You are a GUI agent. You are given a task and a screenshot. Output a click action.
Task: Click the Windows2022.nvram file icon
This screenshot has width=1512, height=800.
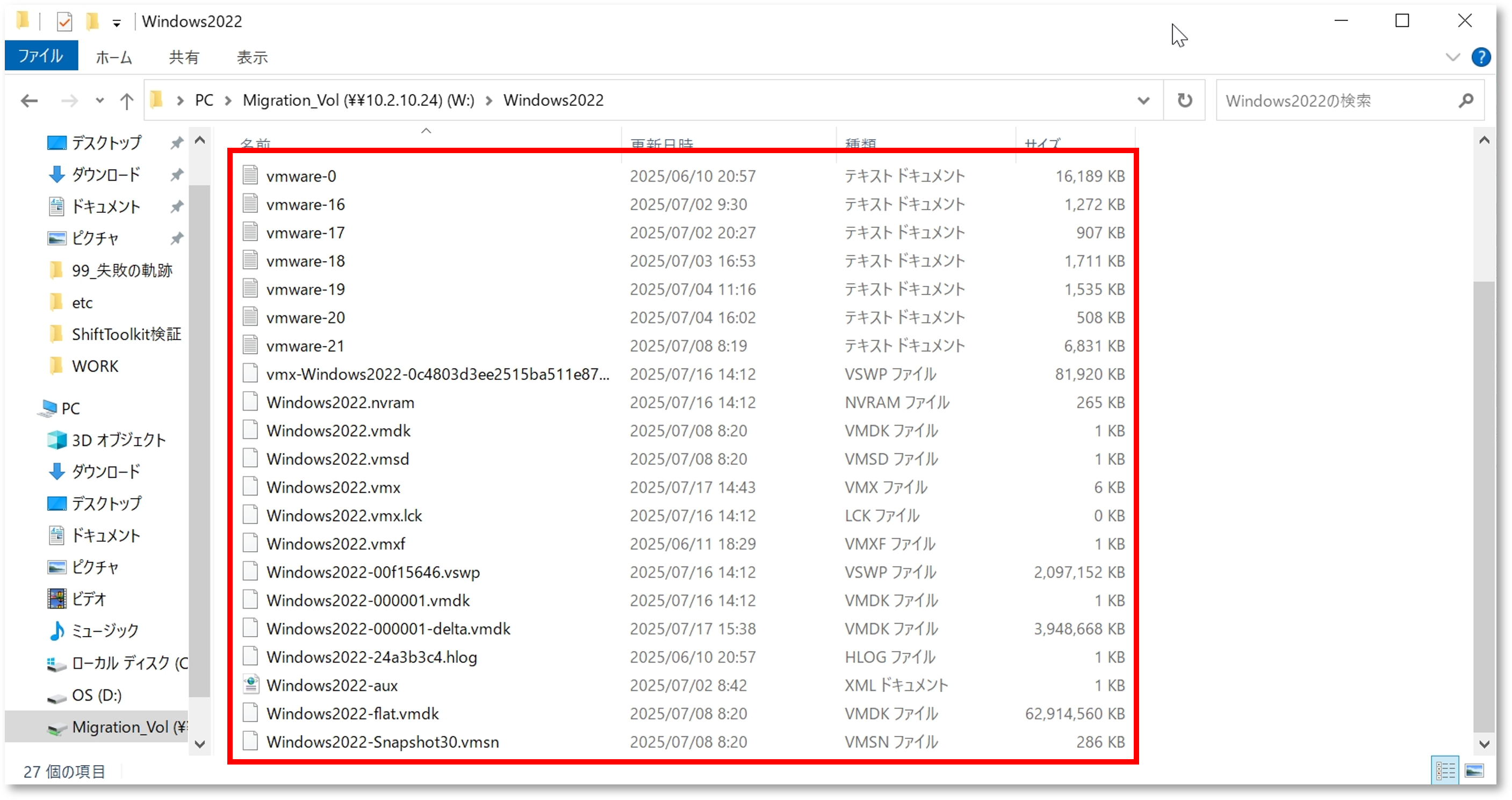pyautogui.click(x=250, y=401)
